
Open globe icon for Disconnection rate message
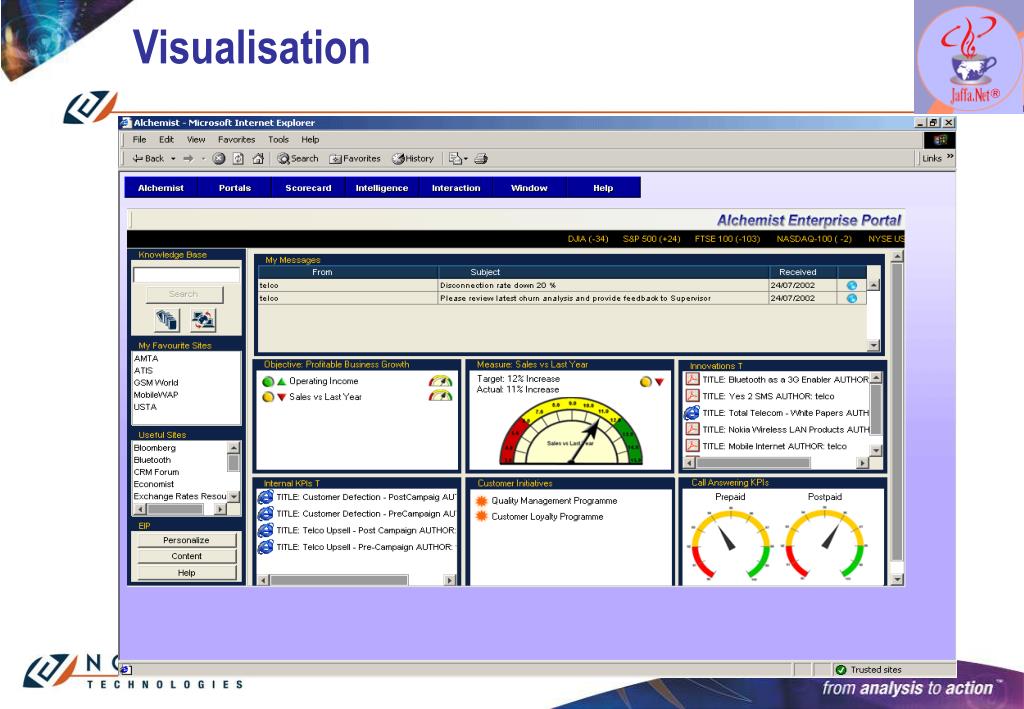[x=852, y=285]
